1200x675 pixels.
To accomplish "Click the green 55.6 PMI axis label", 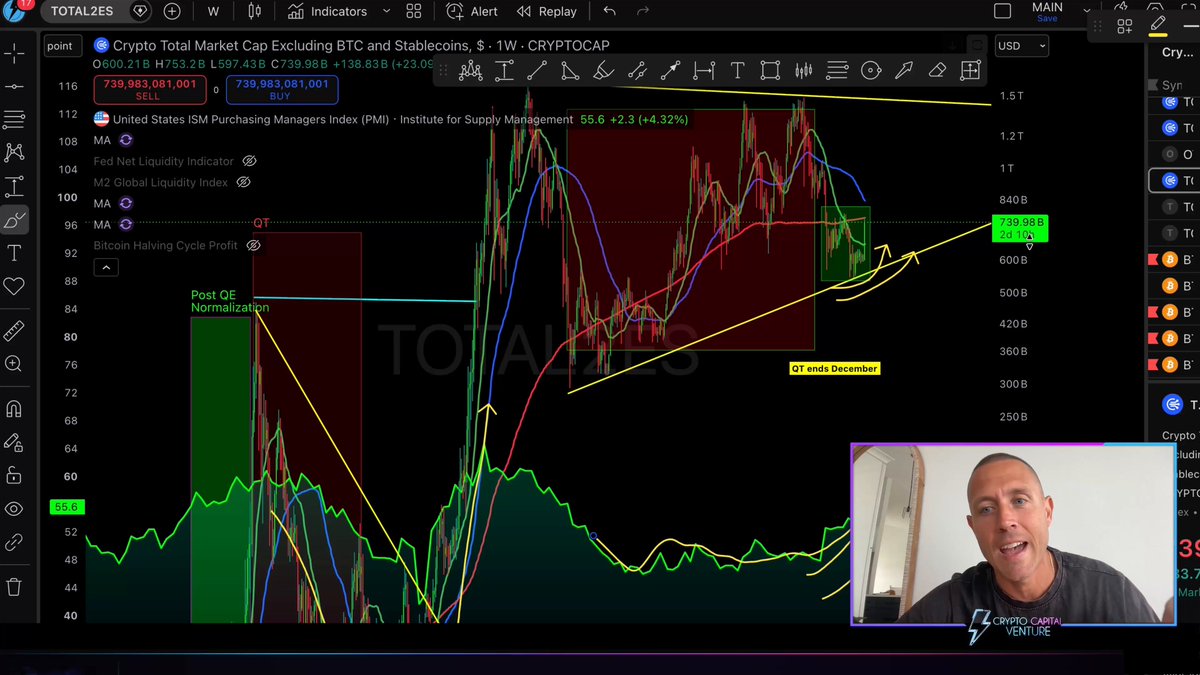I will pyautogui.click(x=66, y=507).
